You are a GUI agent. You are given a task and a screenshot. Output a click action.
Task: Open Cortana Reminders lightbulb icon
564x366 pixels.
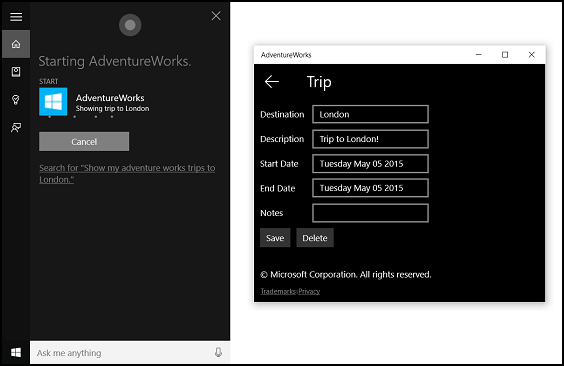(16, 100)
